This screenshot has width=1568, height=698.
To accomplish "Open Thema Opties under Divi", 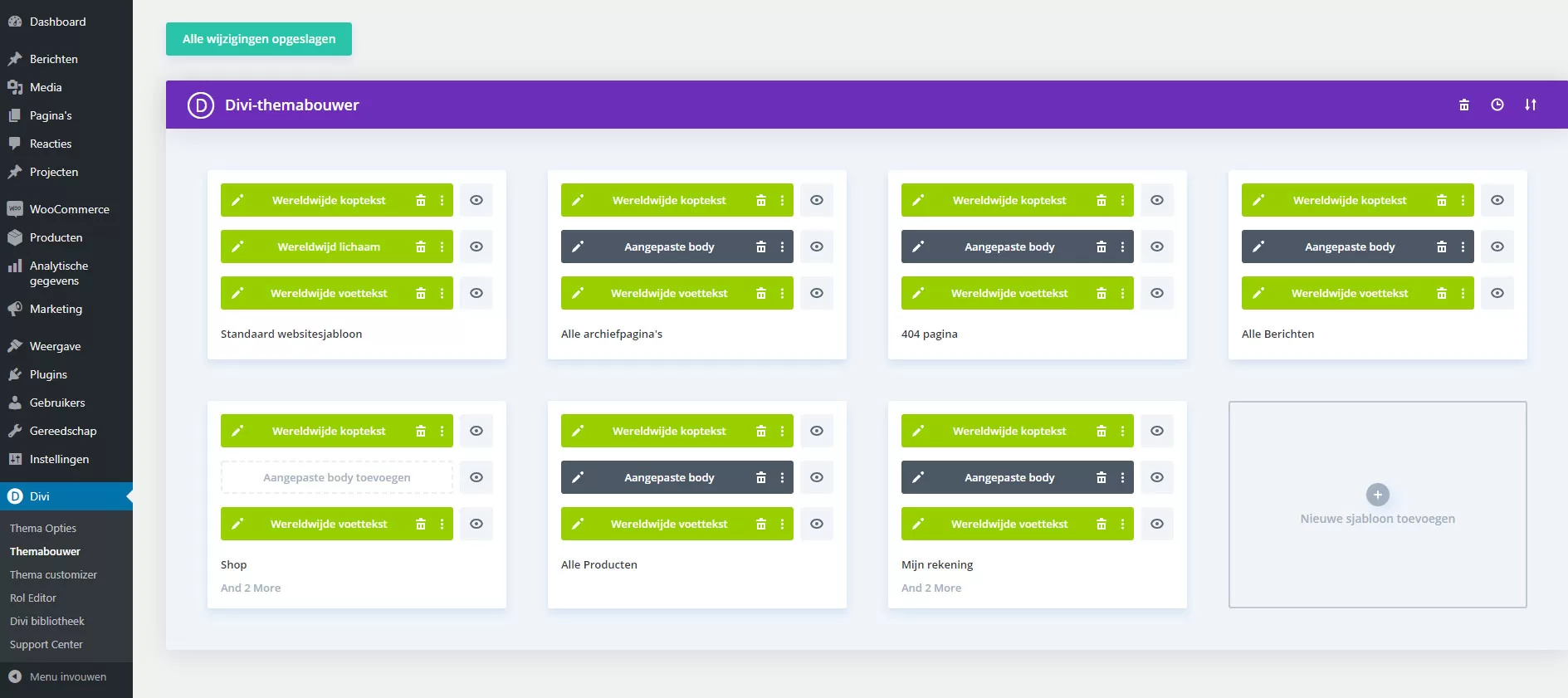I will [43, 528].
